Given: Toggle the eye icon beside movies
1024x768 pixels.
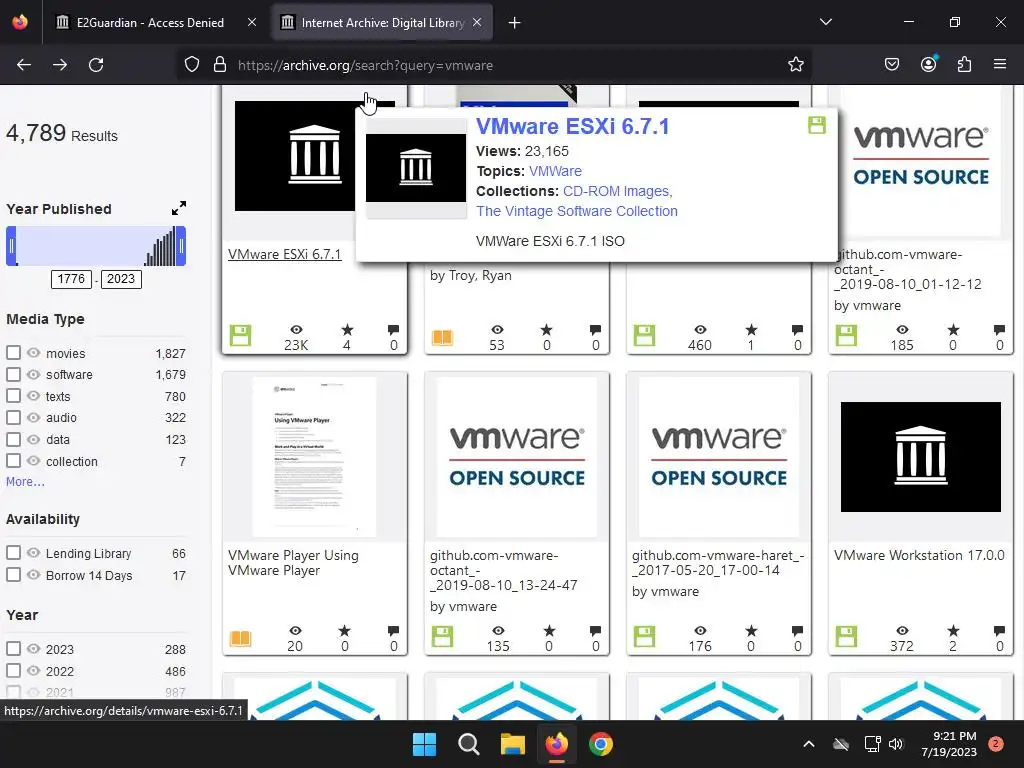Looking at the screenshot, I should coord(33,353).
